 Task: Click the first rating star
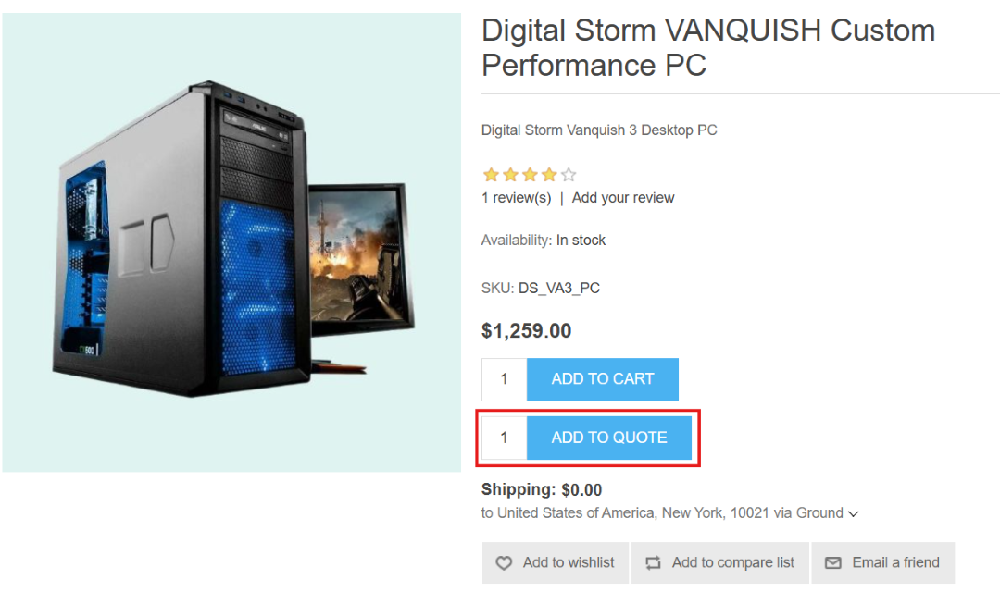coord(490,174)
